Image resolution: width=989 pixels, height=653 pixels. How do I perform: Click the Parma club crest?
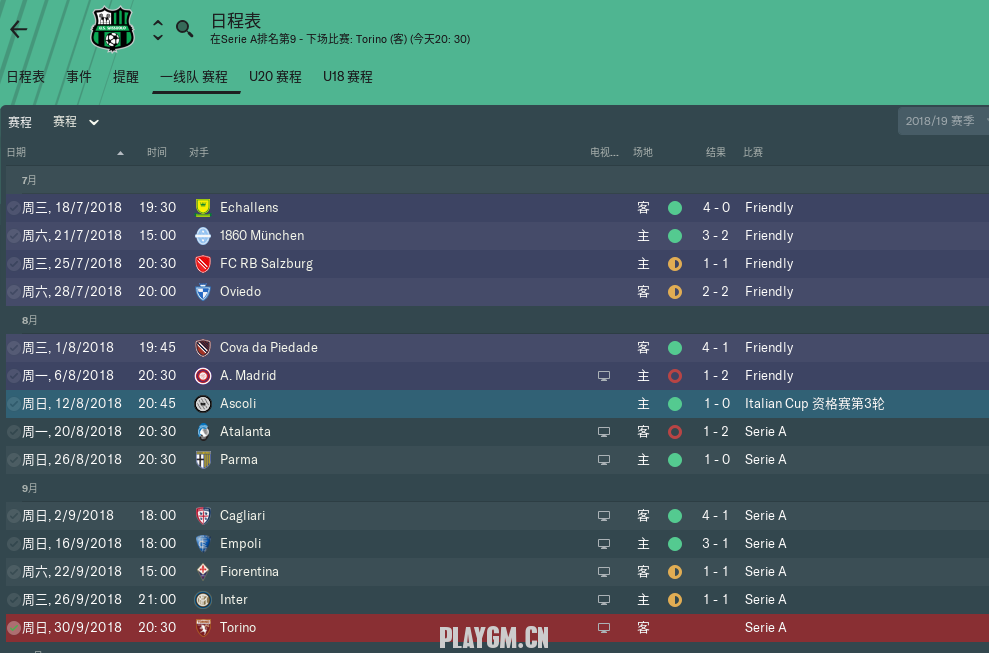(202, 460)
